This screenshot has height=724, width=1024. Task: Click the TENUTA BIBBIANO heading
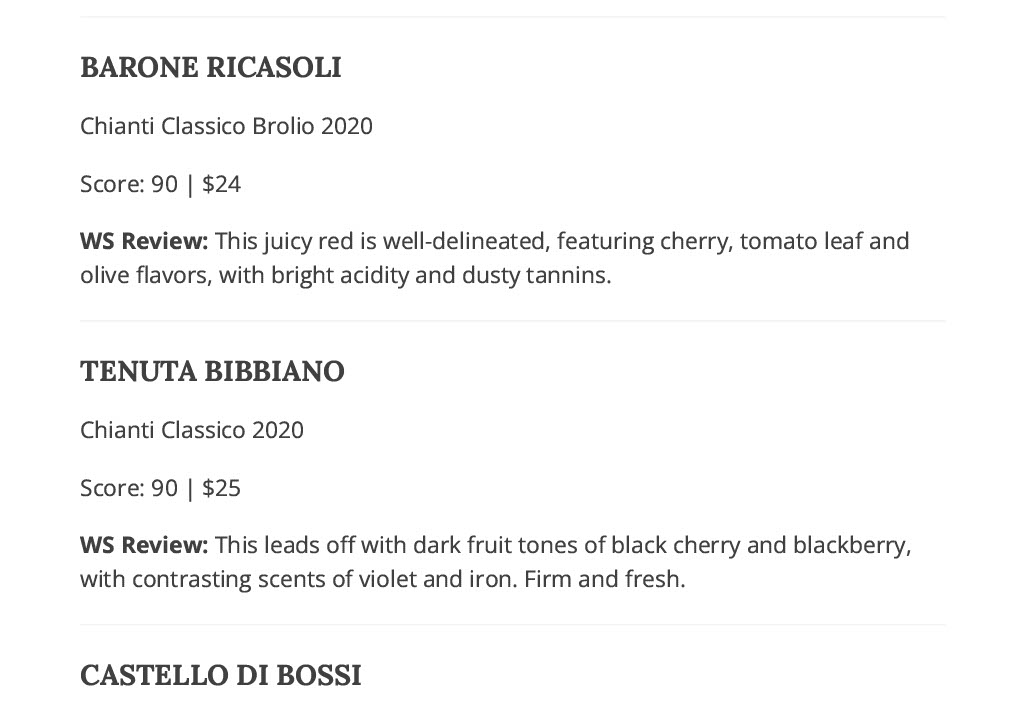pyautogui.click(x=212, y=371)
